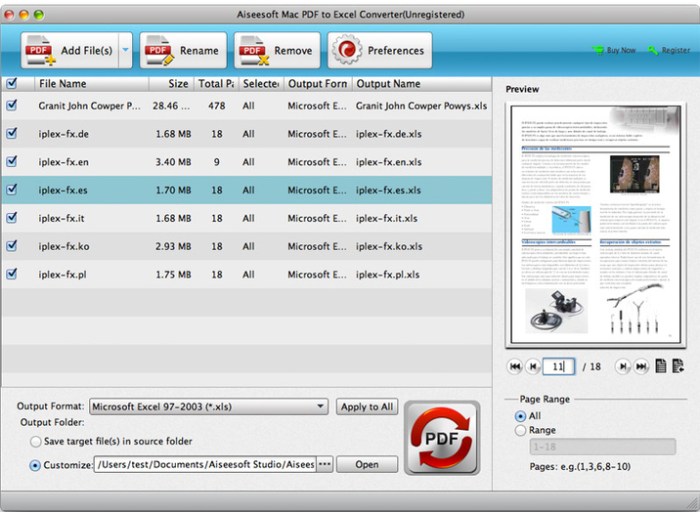This screenshot has width=700, height=512.
Task: Click the 3.40 MB size value
Action: (173, 162)
